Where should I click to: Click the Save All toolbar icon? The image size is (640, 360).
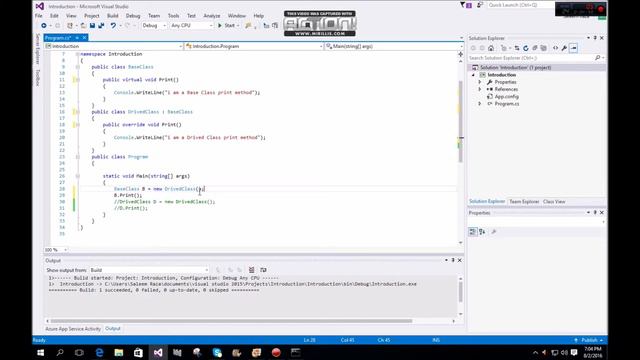[x=101, y=25]
